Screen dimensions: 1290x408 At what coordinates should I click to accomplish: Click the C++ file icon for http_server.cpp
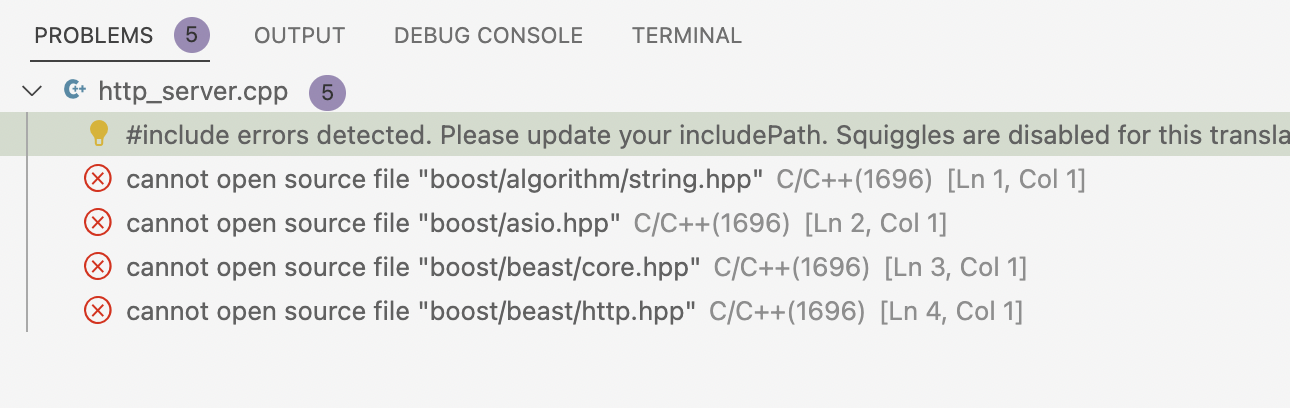point(74,91)
